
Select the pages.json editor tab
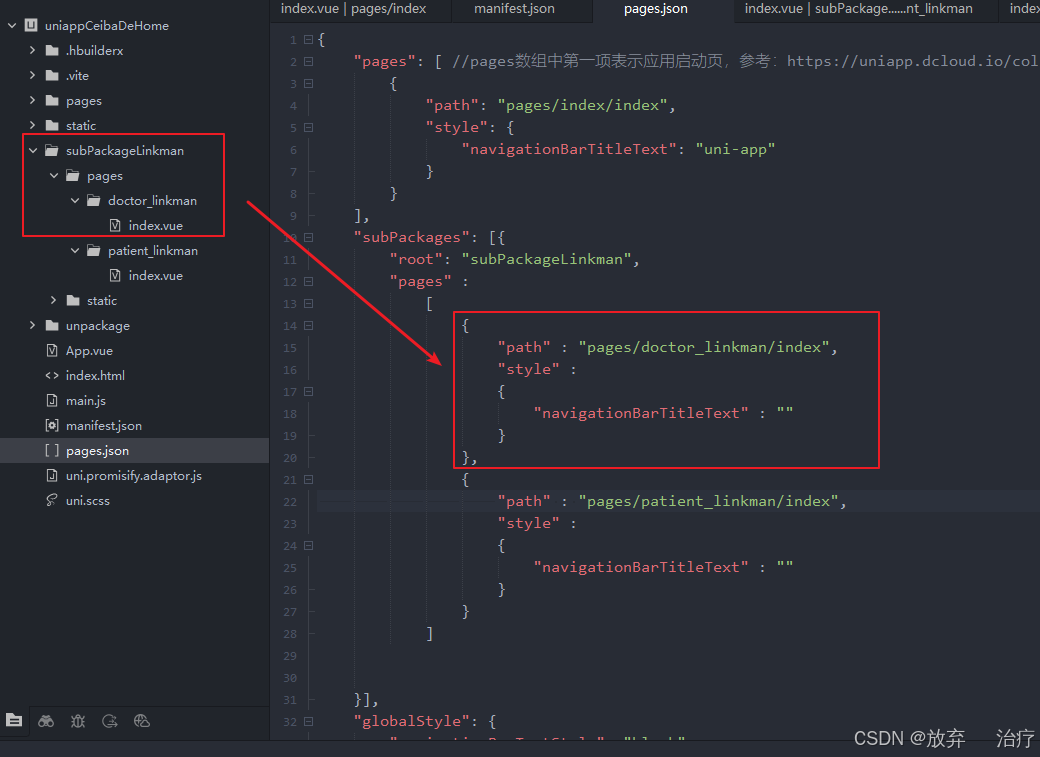656,9
